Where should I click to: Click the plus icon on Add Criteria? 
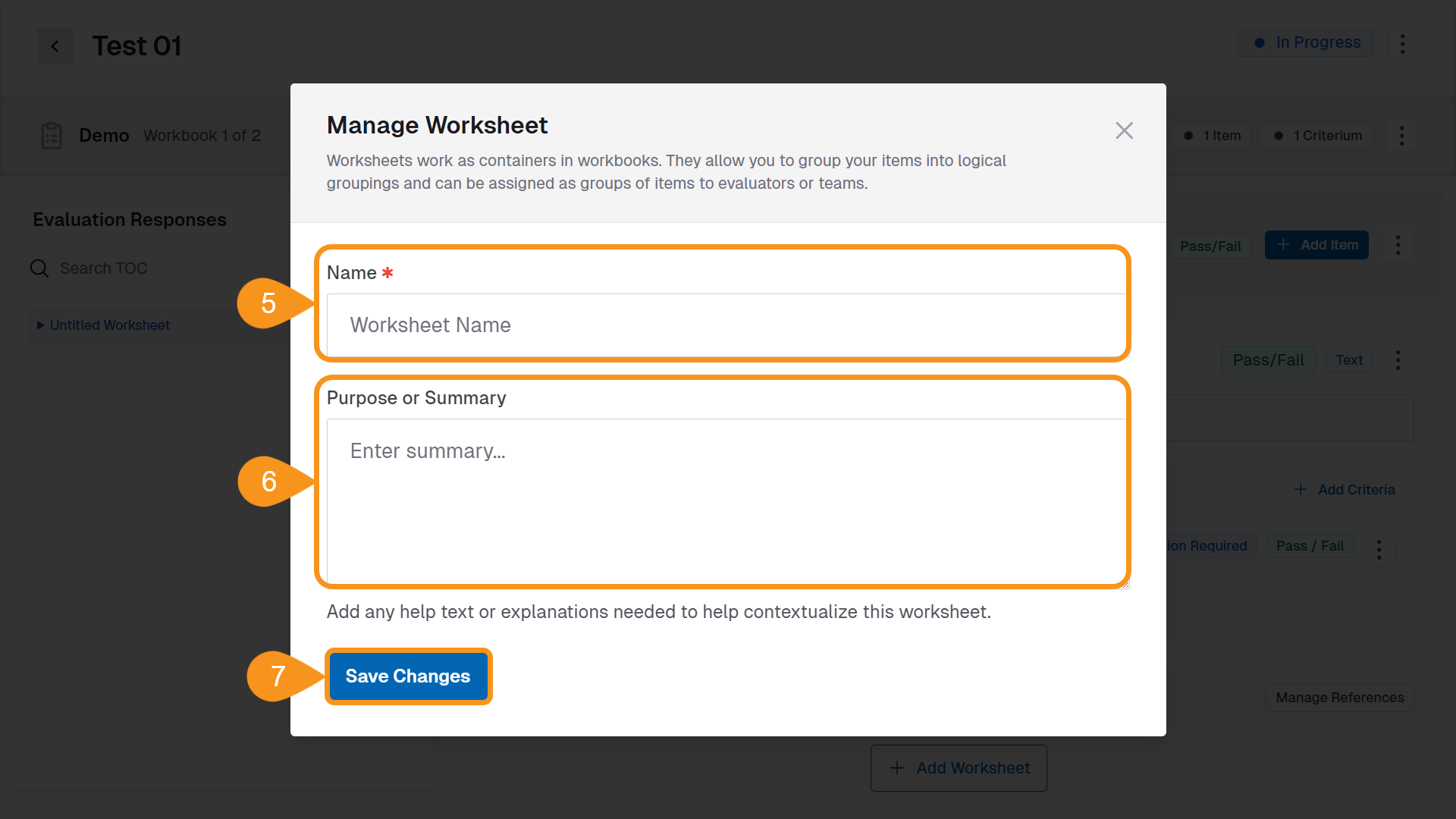pyautogui.click(x=1300, y=489)
